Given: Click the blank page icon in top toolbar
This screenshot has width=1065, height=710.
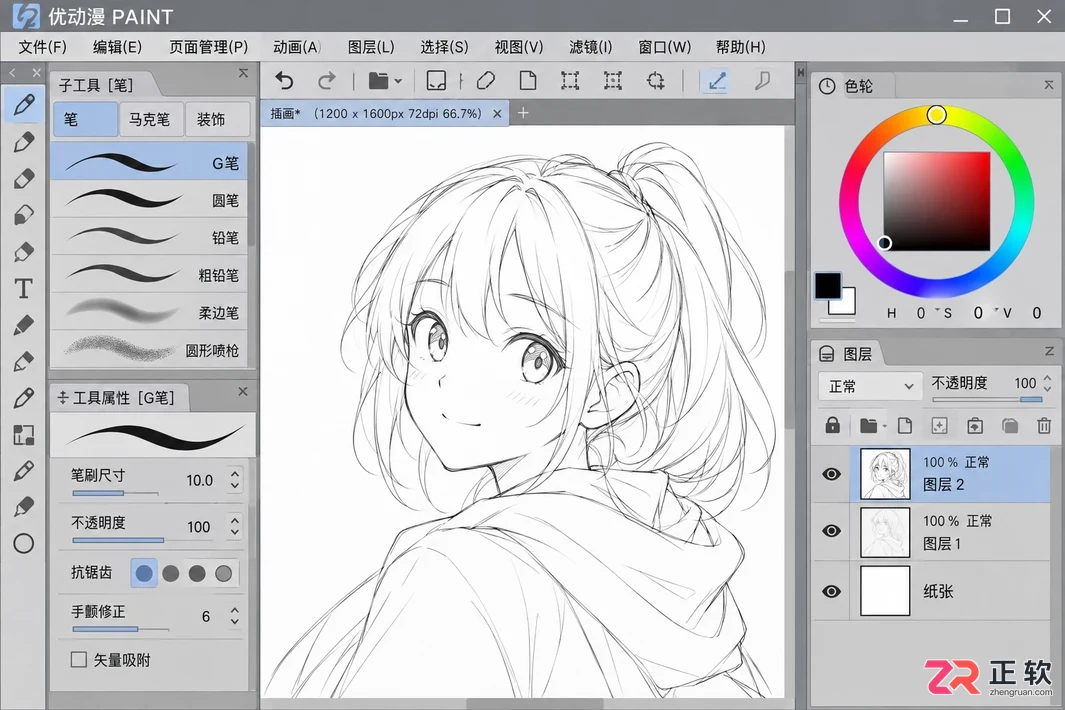Looking at the screenshot, I should (528, 81).
